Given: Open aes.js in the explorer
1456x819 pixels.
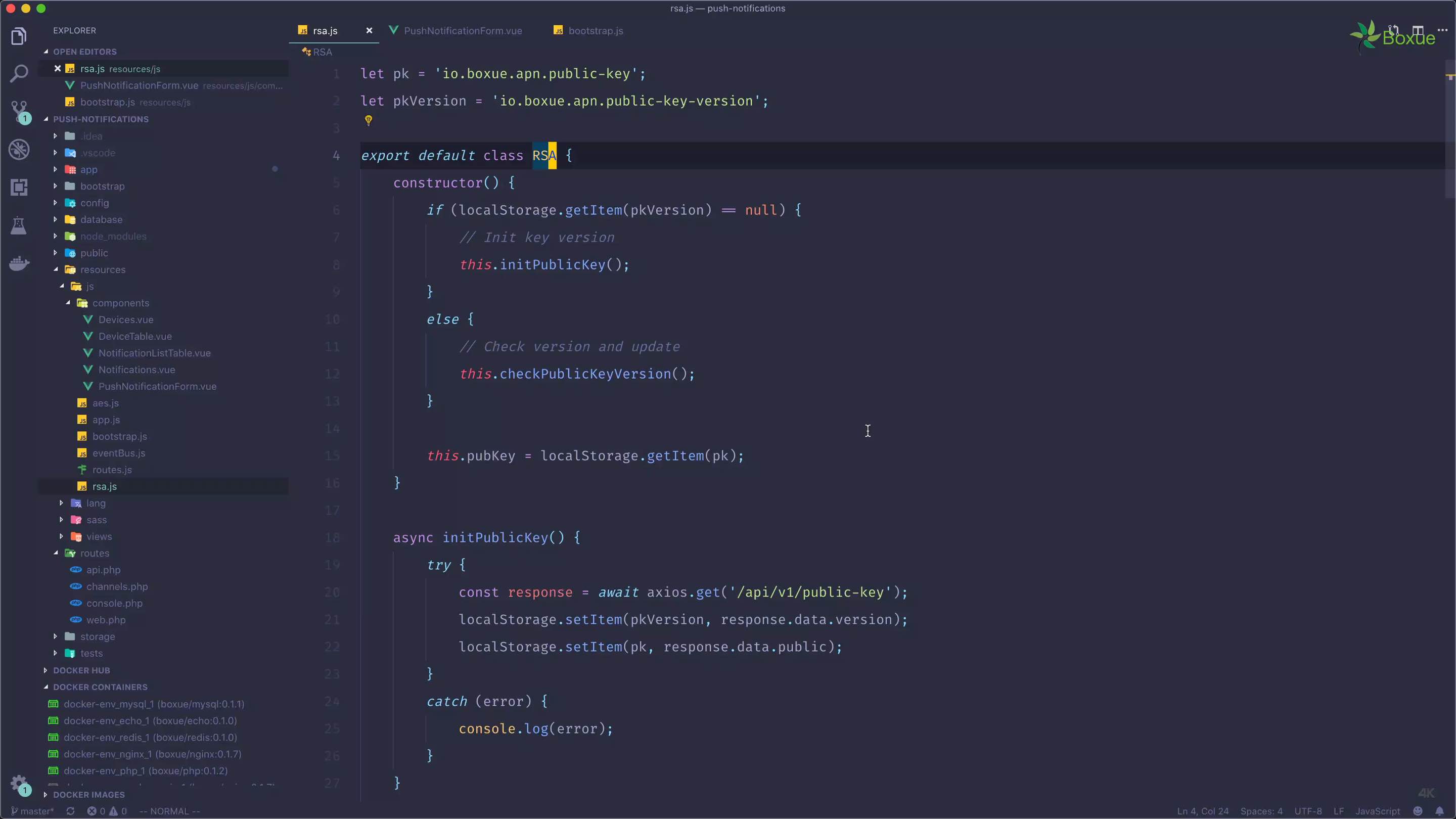Looking at the screenshot, I should click(x=105, y=403).
